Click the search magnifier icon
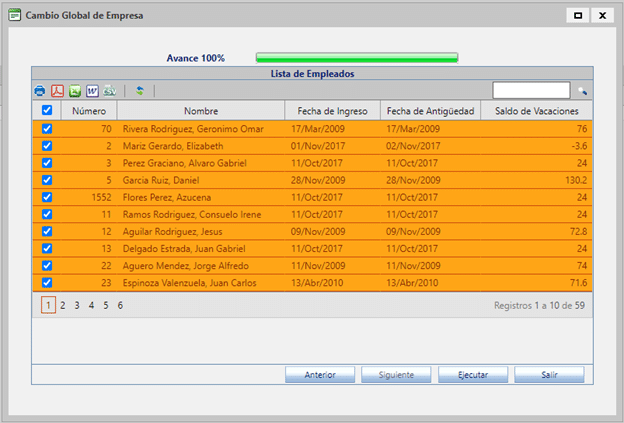Viewport: 624px width, 423px height. click(582, 91)
